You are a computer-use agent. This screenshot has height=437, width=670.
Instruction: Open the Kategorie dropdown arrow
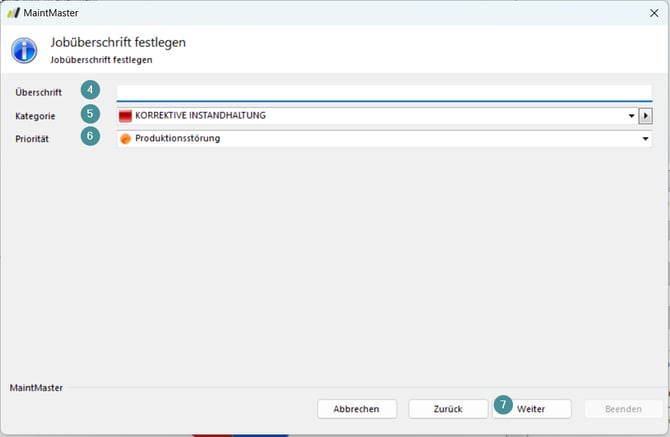(x=631, y=116)
